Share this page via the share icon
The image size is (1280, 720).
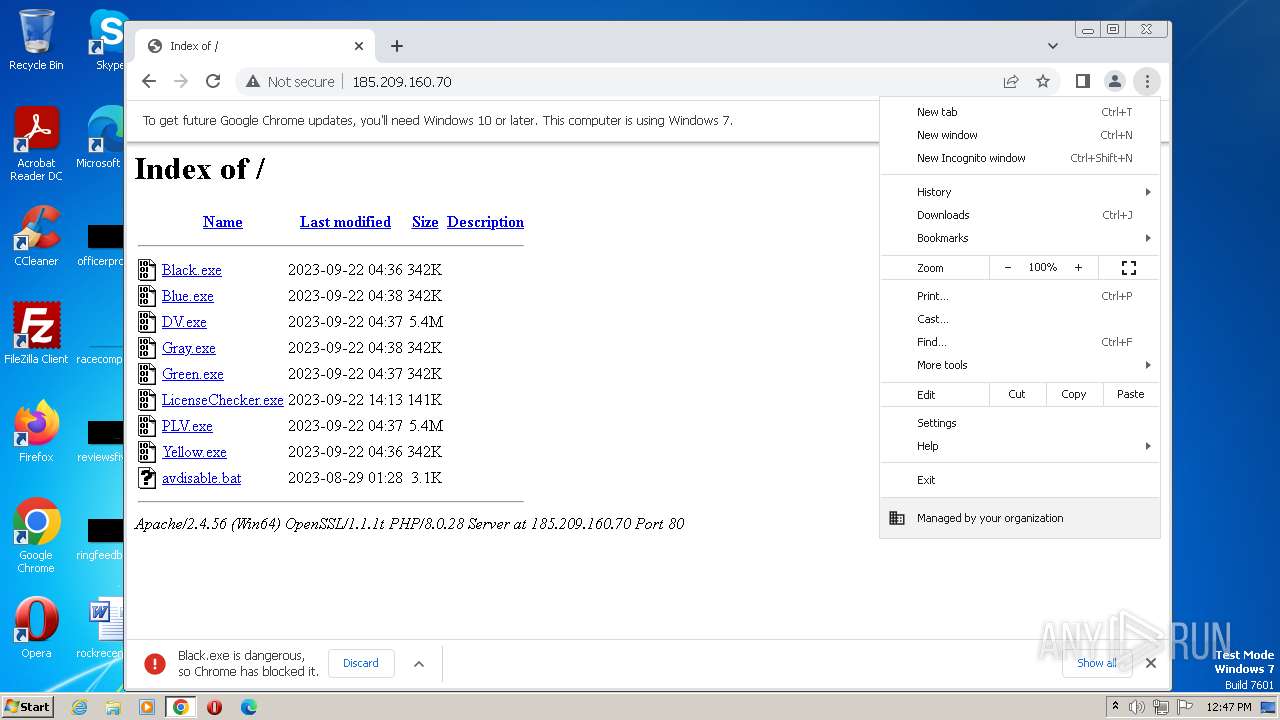point(1011,81)
